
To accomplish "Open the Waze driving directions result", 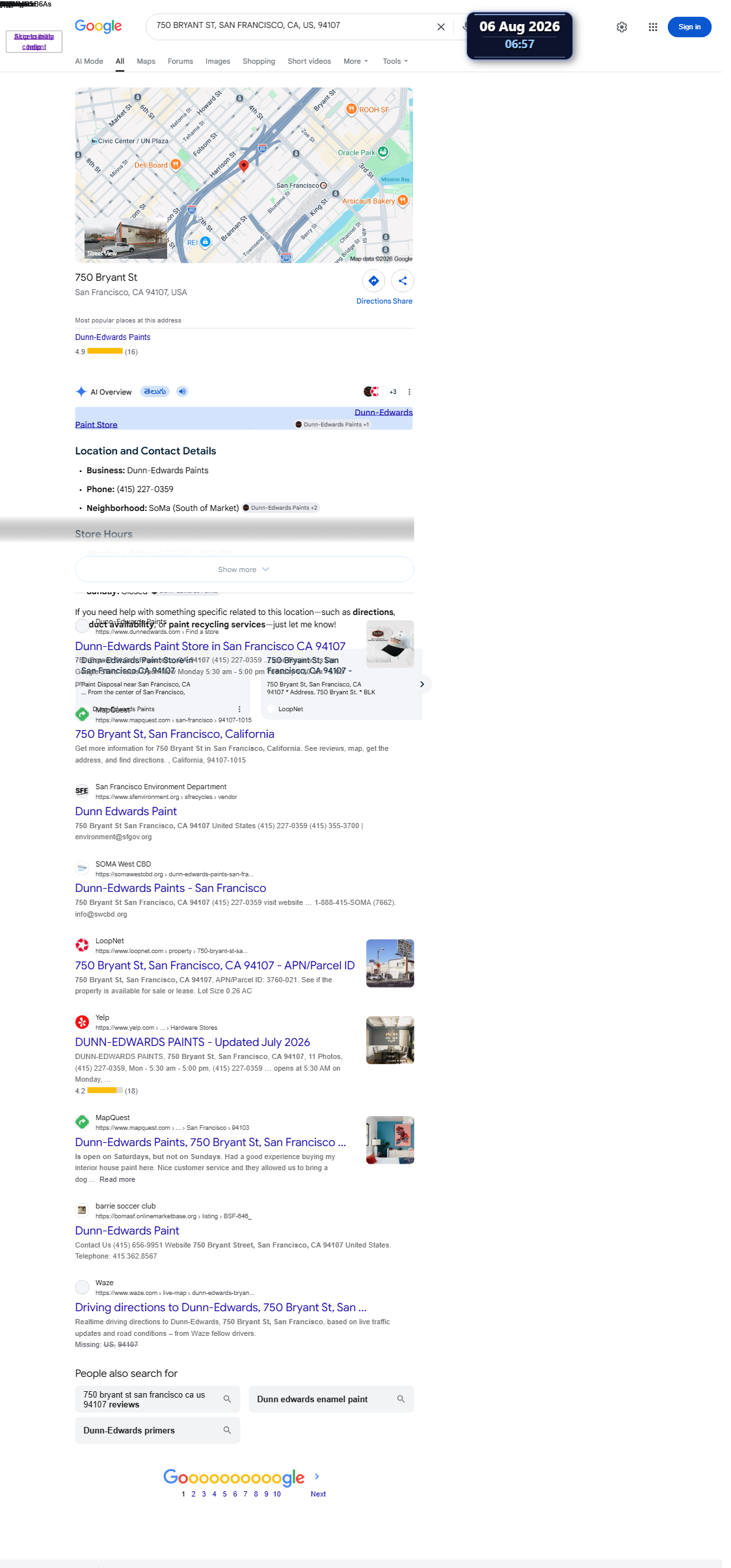I will [220, 1307].
